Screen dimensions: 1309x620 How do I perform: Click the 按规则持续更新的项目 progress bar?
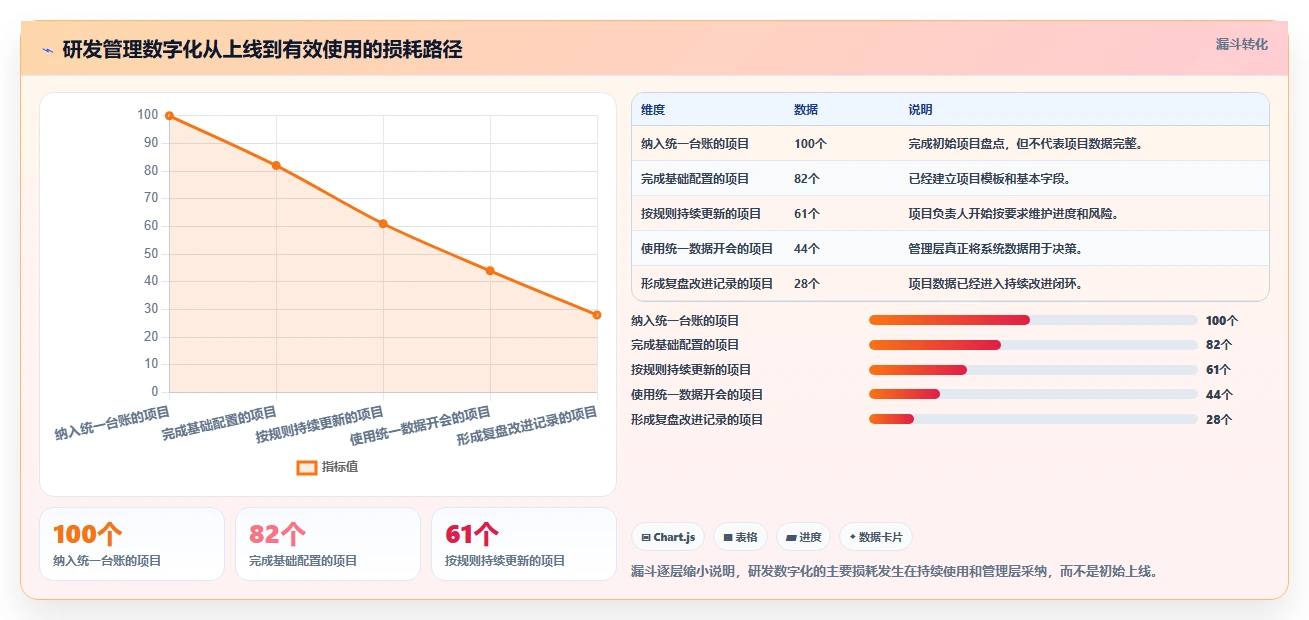(x=1033, y=370)
